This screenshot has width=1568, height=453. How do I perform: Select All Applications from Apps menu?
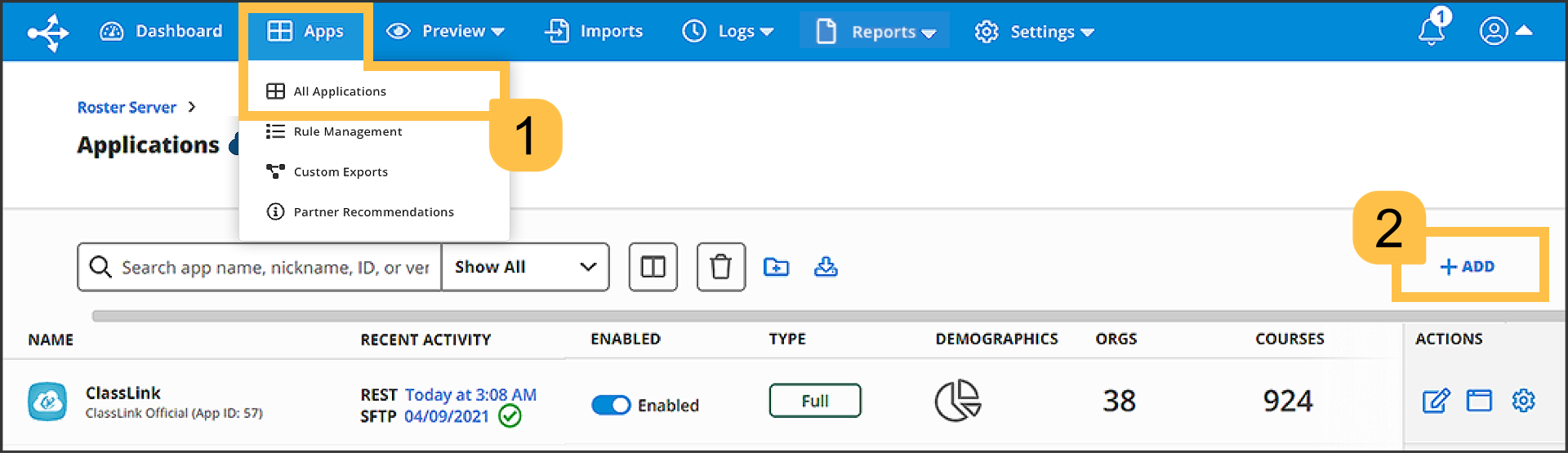(x=339, y=91)
